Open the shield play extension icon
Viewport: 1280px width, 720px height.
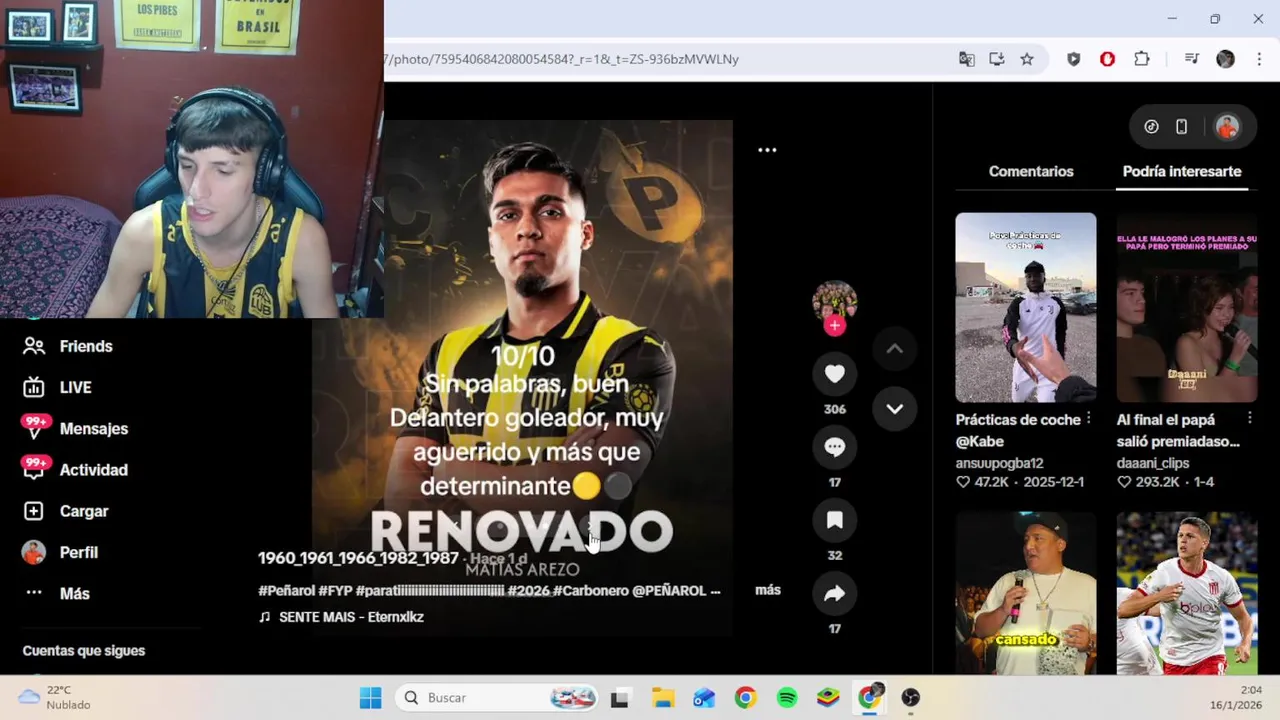click(1073, 59)
